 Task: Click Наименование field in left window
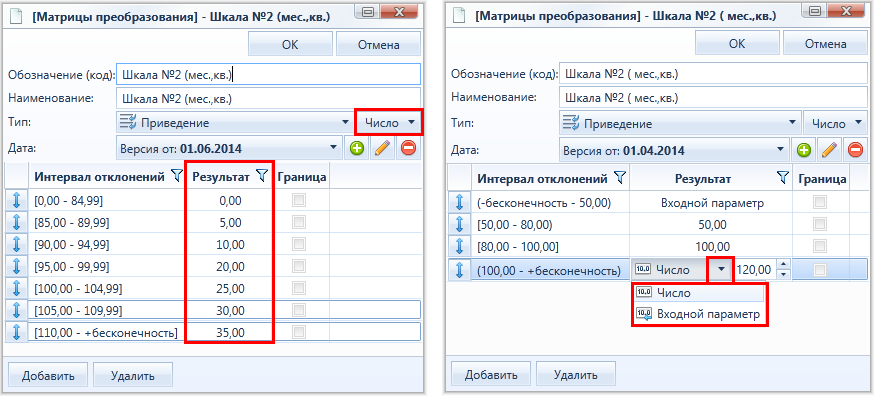tap(268, 99)
